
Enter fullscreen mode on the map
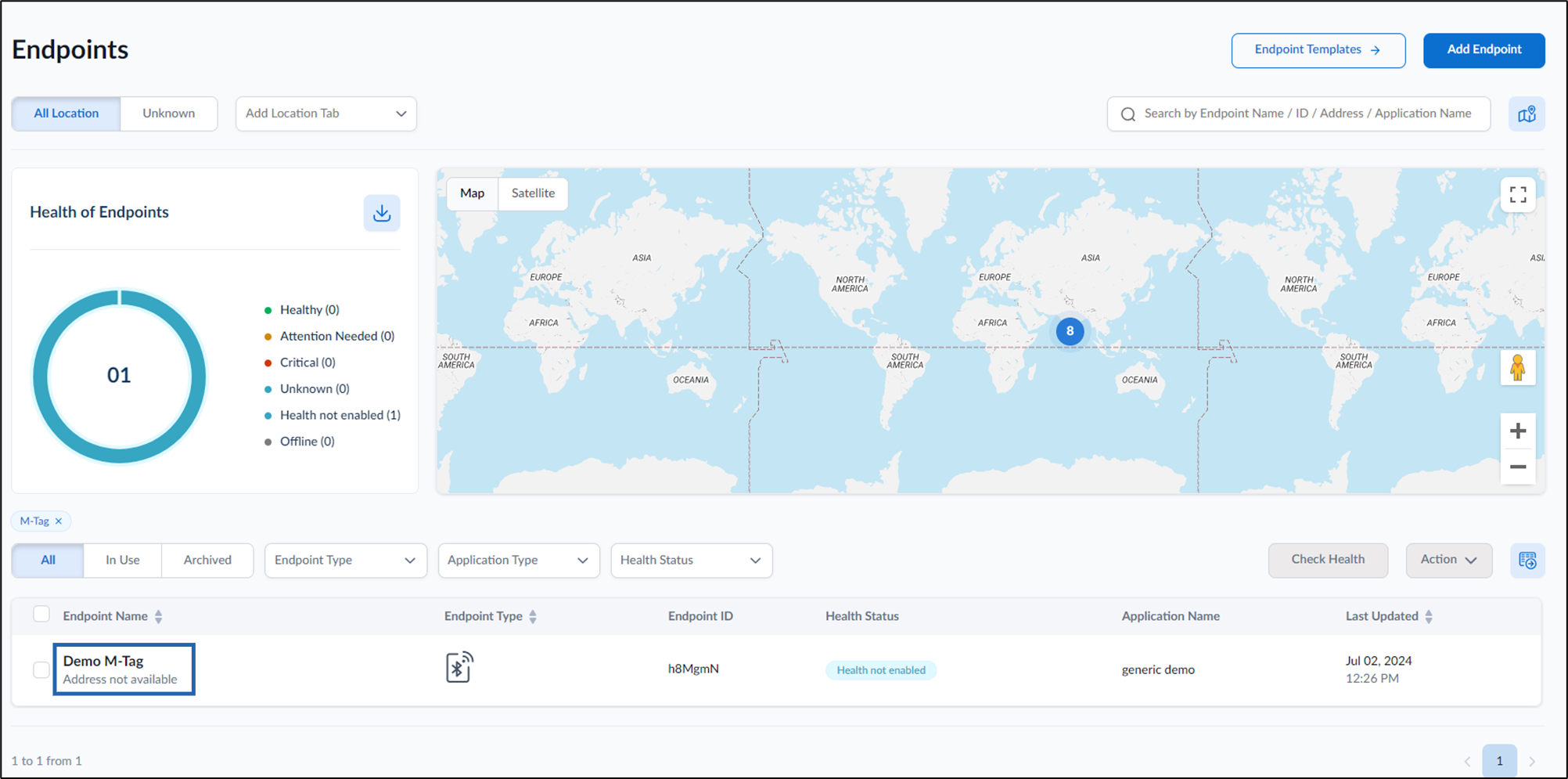tap(1518, 194)
